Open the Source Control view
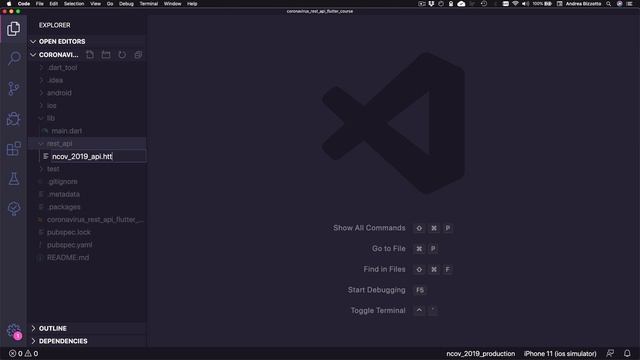This screenshot has width=640, height=360. (13, 89)
